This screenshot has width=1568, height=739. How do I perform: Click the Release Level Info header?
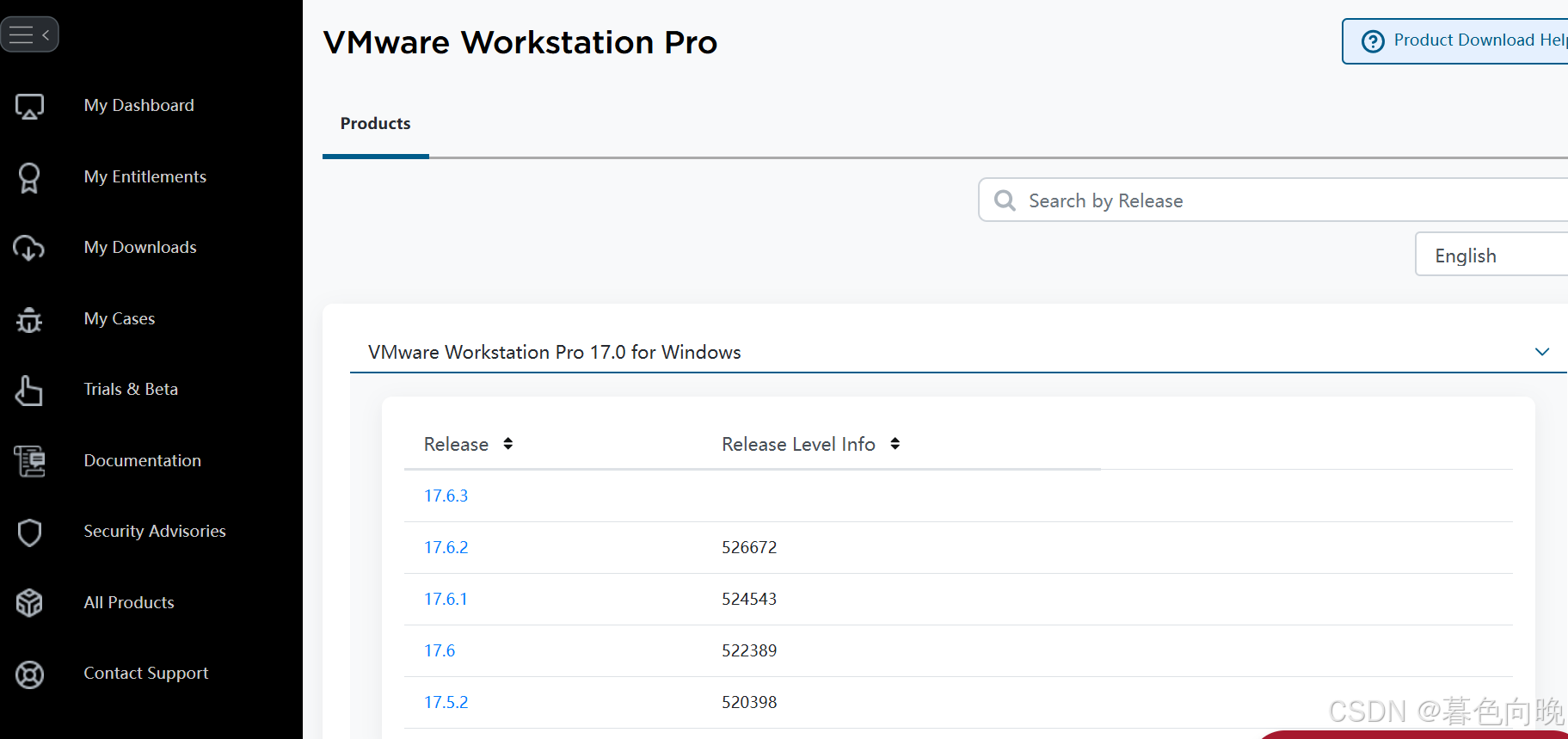(x=798, y=444)
